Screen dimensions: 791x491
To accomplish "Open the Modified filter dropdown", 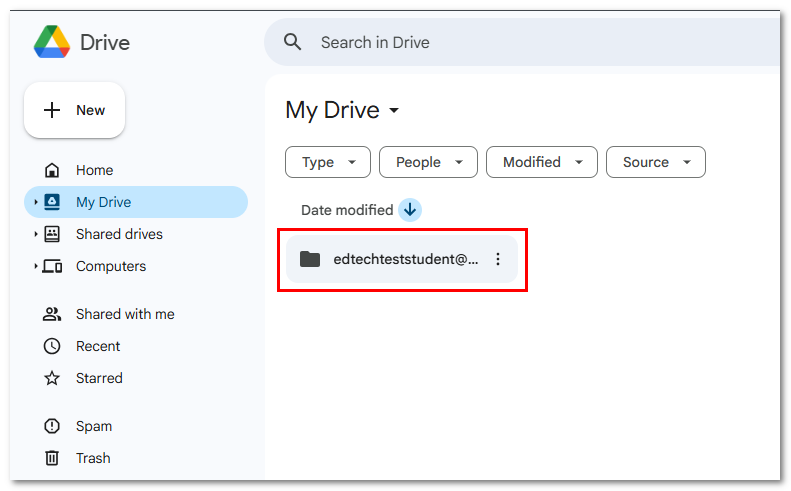I will coord(542,162).
